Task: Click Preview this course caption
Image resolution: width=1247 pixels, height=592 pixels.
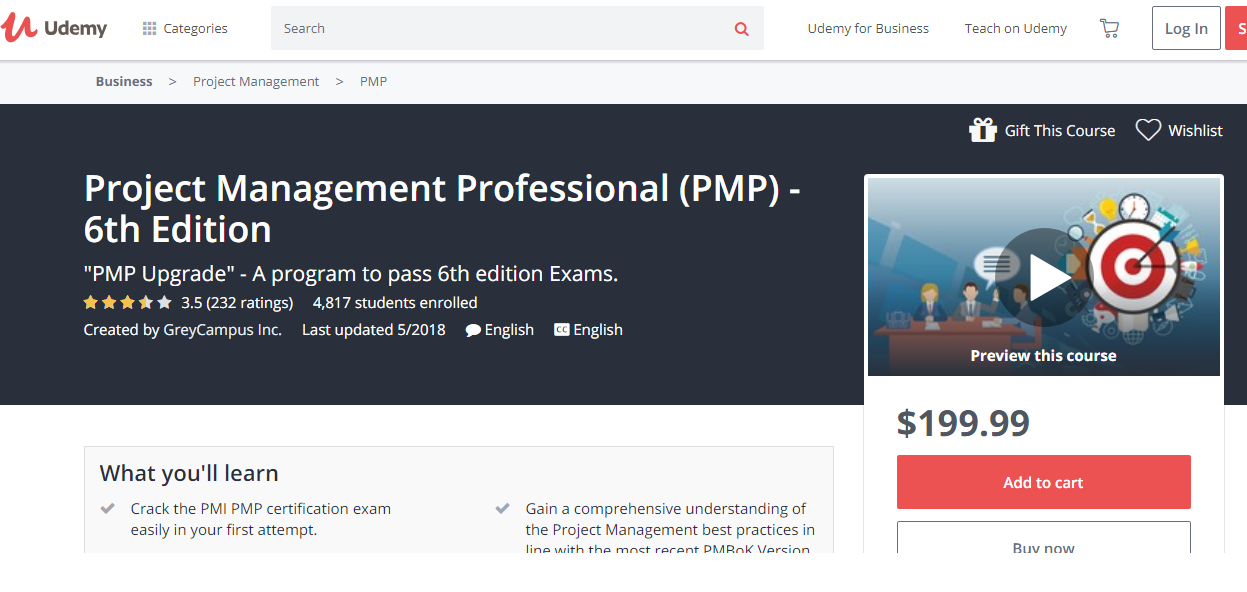Action: pos(1043,355)
